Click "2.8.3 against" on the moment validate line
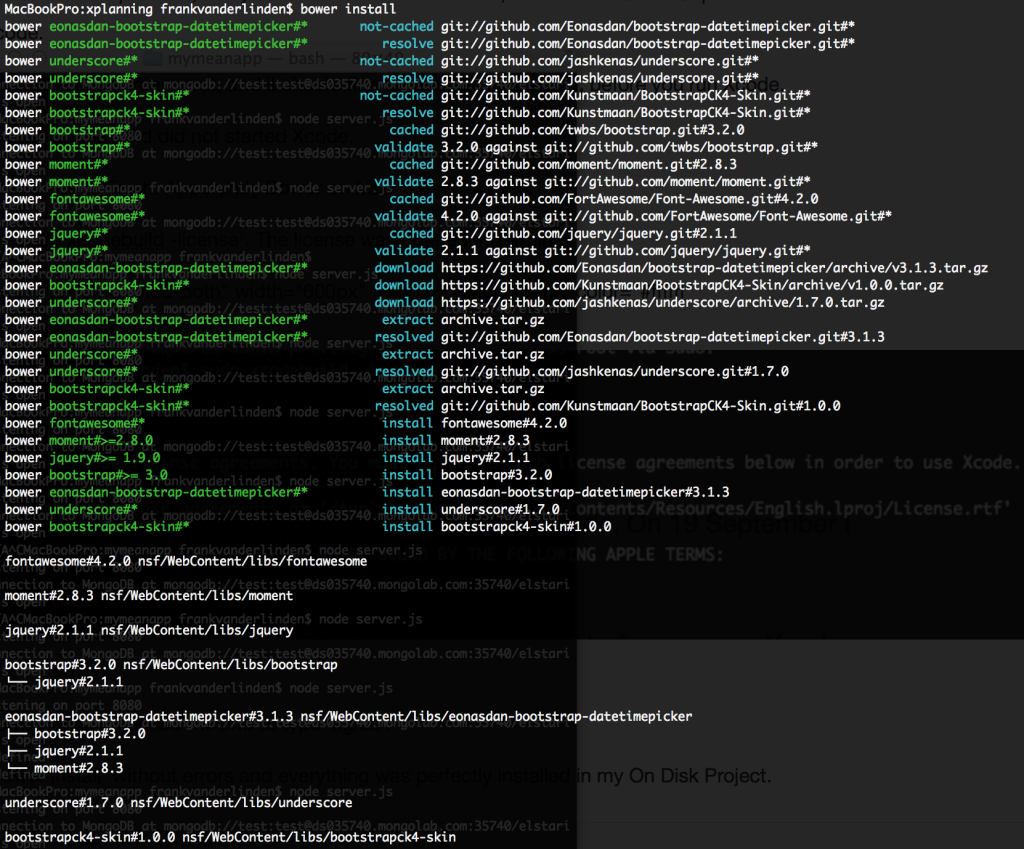1024x849 pixels. (x=489, y=182)
